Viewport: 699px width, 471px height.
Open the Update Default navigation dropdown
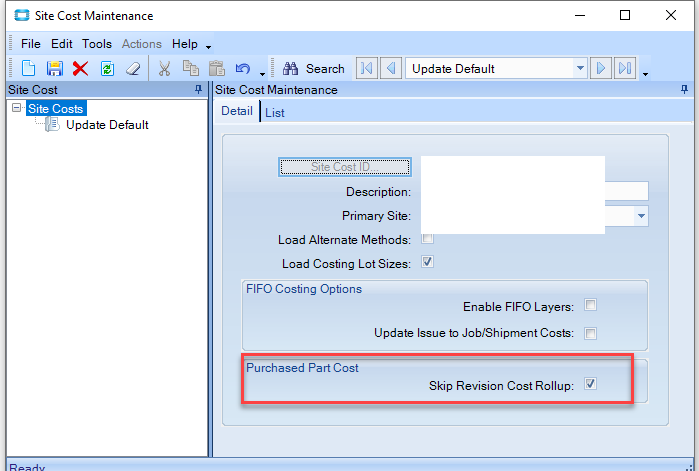(580, 69)
